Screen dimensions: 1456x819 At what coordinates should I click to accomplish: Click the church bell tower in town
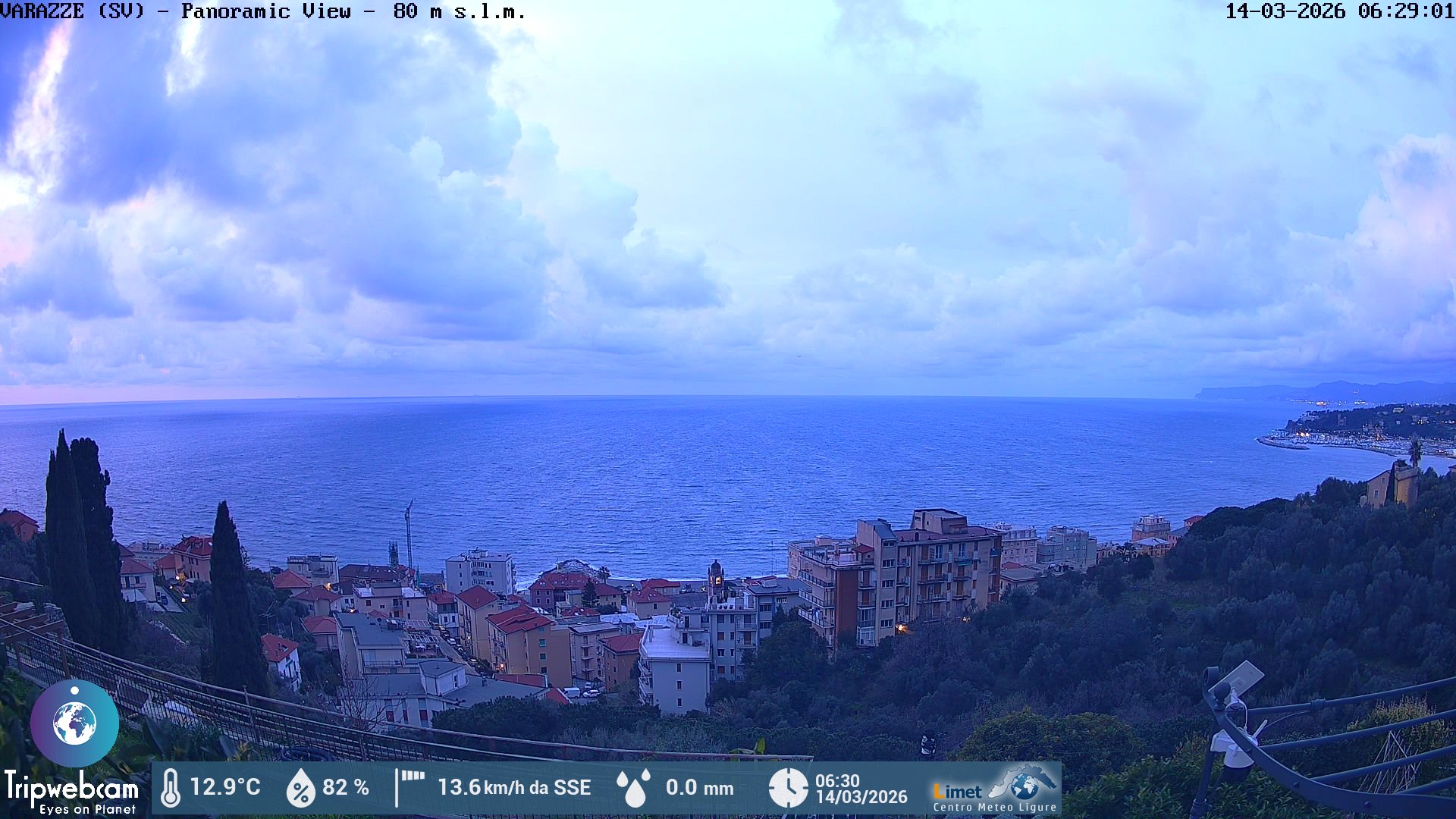click(x=715, y=579)
